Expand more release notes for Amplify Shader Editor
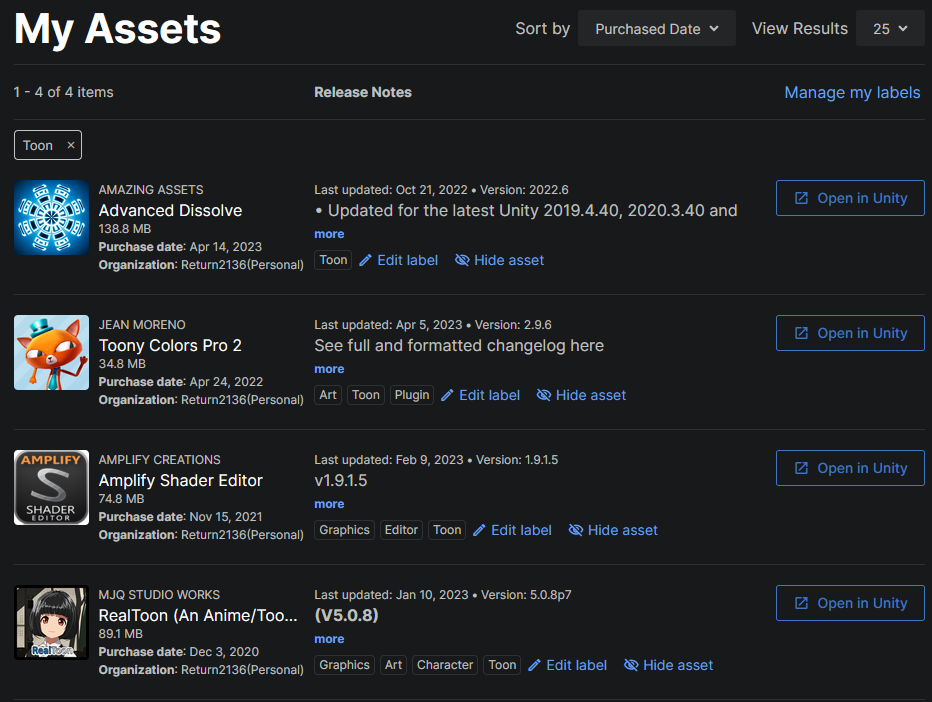Screen dimensions: 932x702 [329, 504]
